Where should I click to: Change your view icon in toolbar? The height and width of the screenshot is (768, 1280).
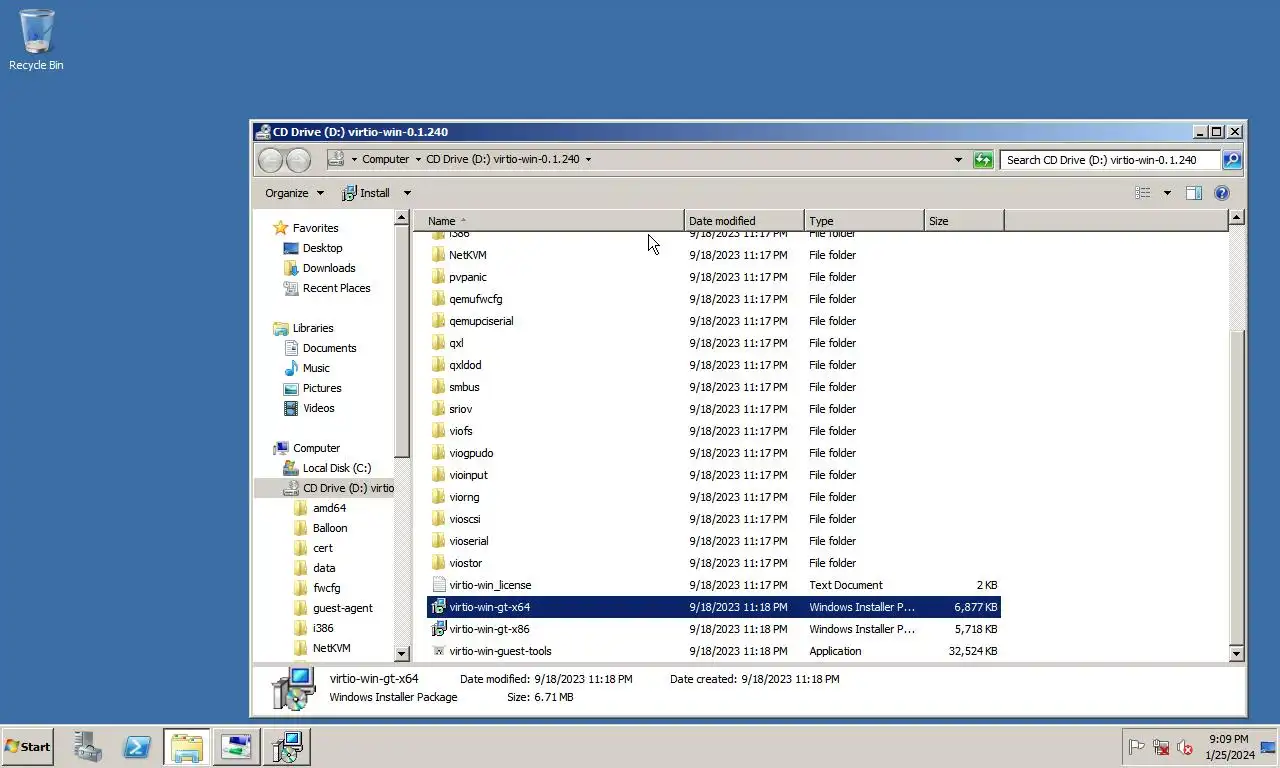tap(1143, 193)
